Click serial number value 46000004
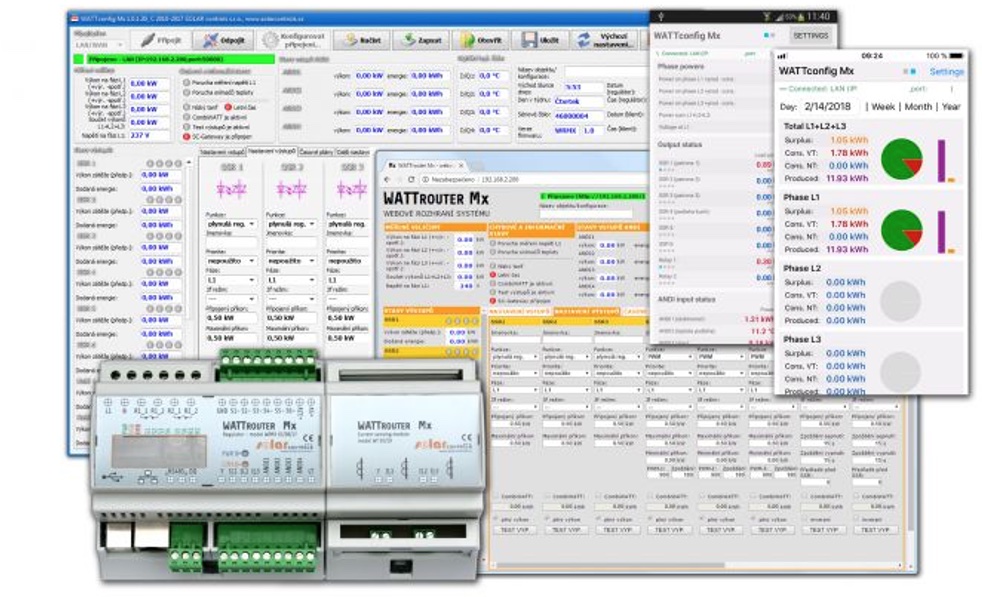 578,116
